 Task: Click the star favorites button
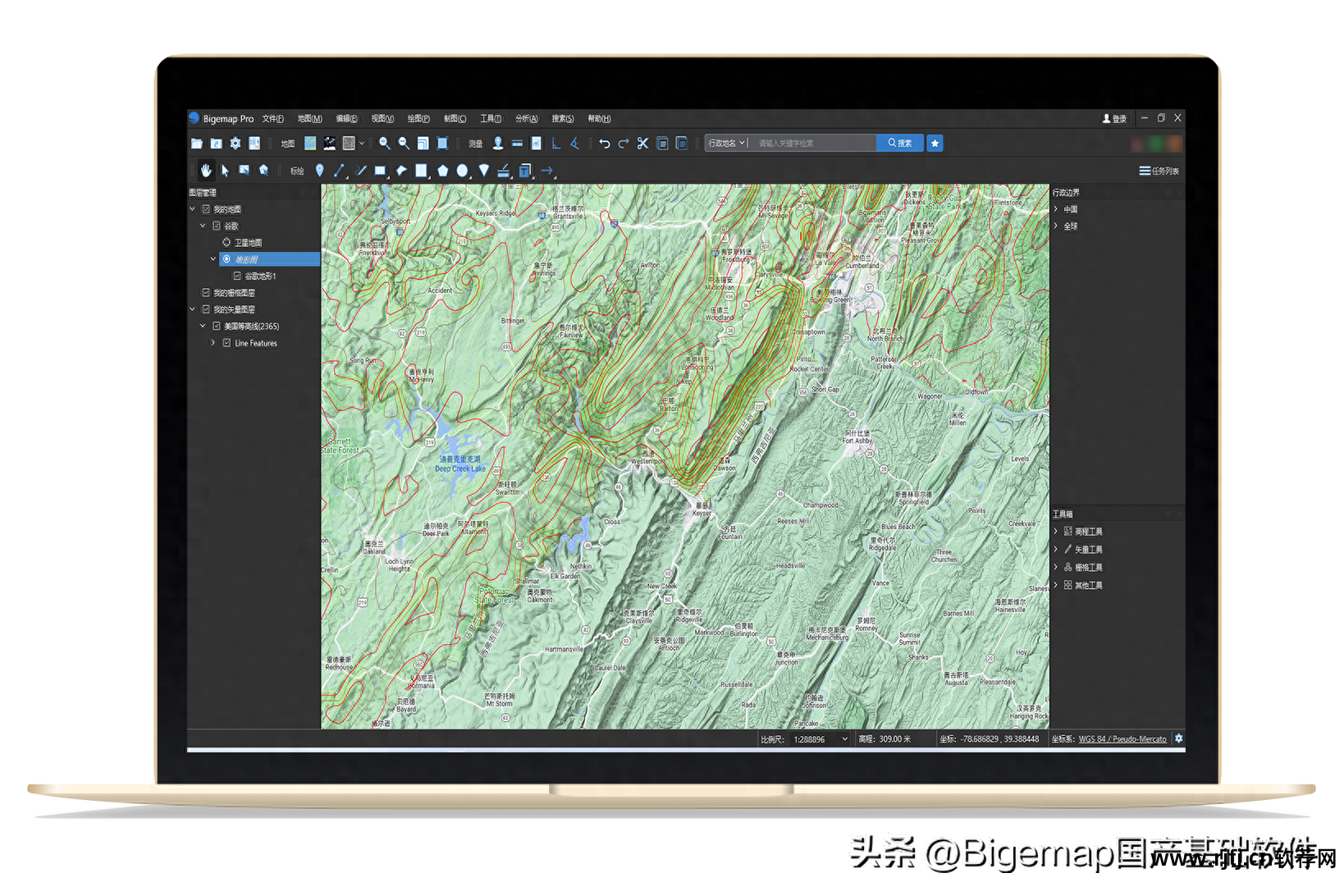(x=935, y=144)
